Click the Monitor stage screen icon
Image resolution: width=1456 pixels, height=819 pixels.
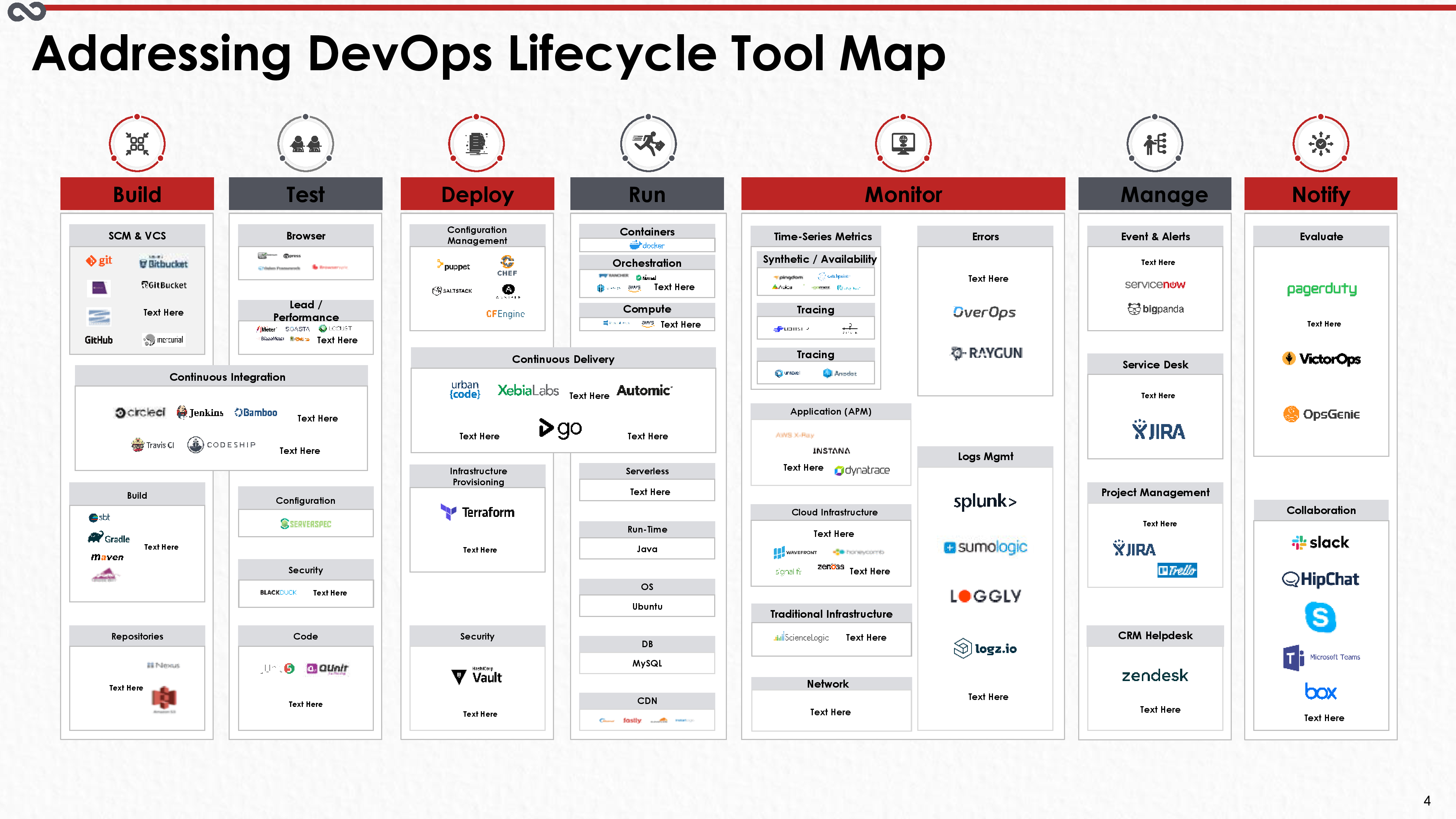coord(903,143)
